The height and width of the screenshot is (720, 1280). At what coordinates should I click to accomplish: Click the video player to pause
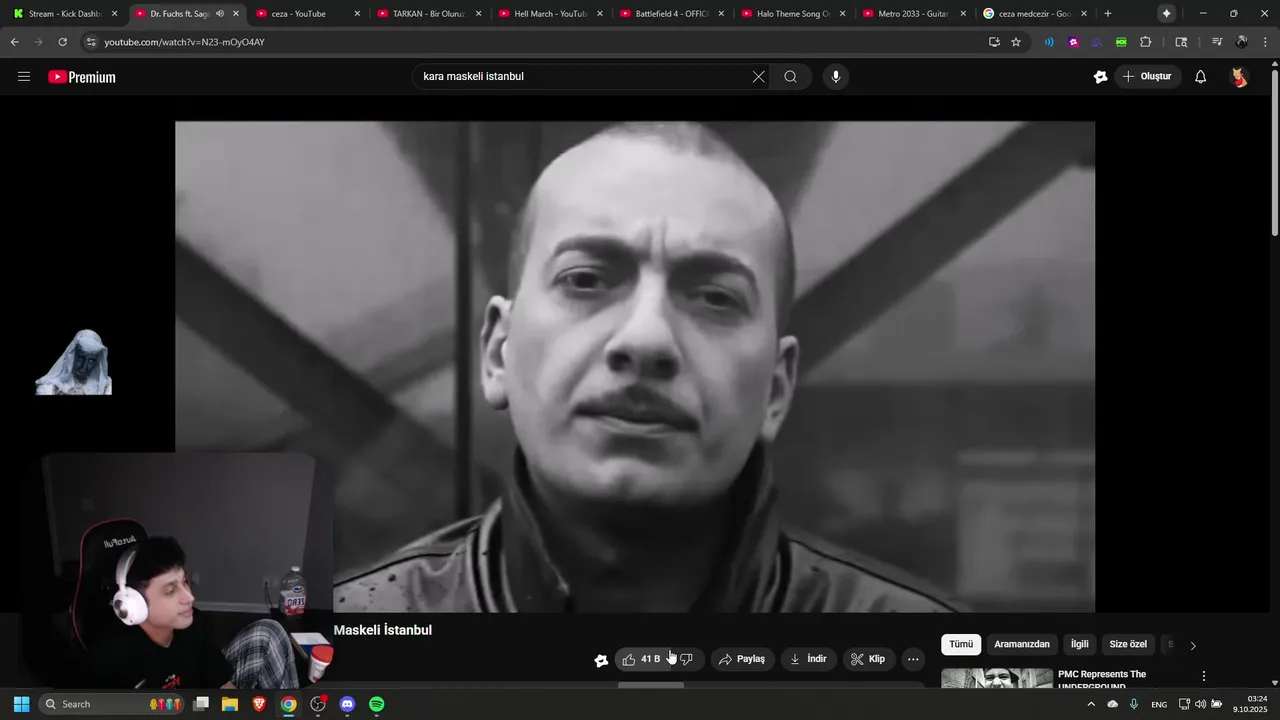(635, 366)
